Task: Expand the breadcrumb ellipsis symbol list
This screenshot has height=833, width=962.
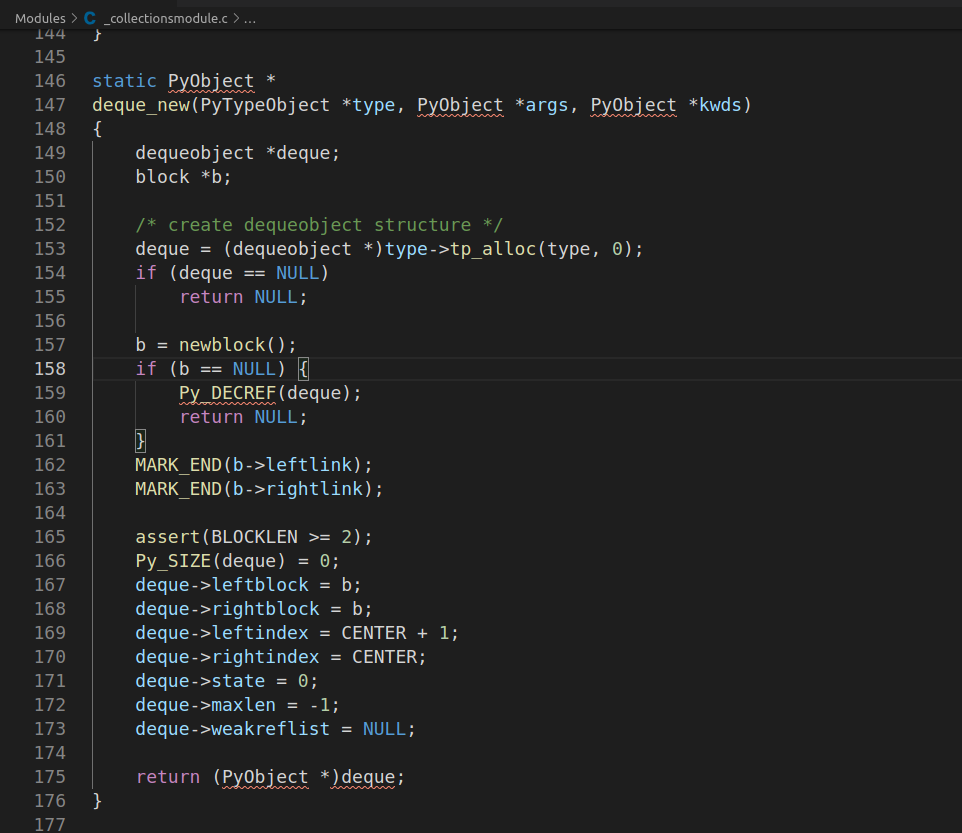Action: [250, 18]
